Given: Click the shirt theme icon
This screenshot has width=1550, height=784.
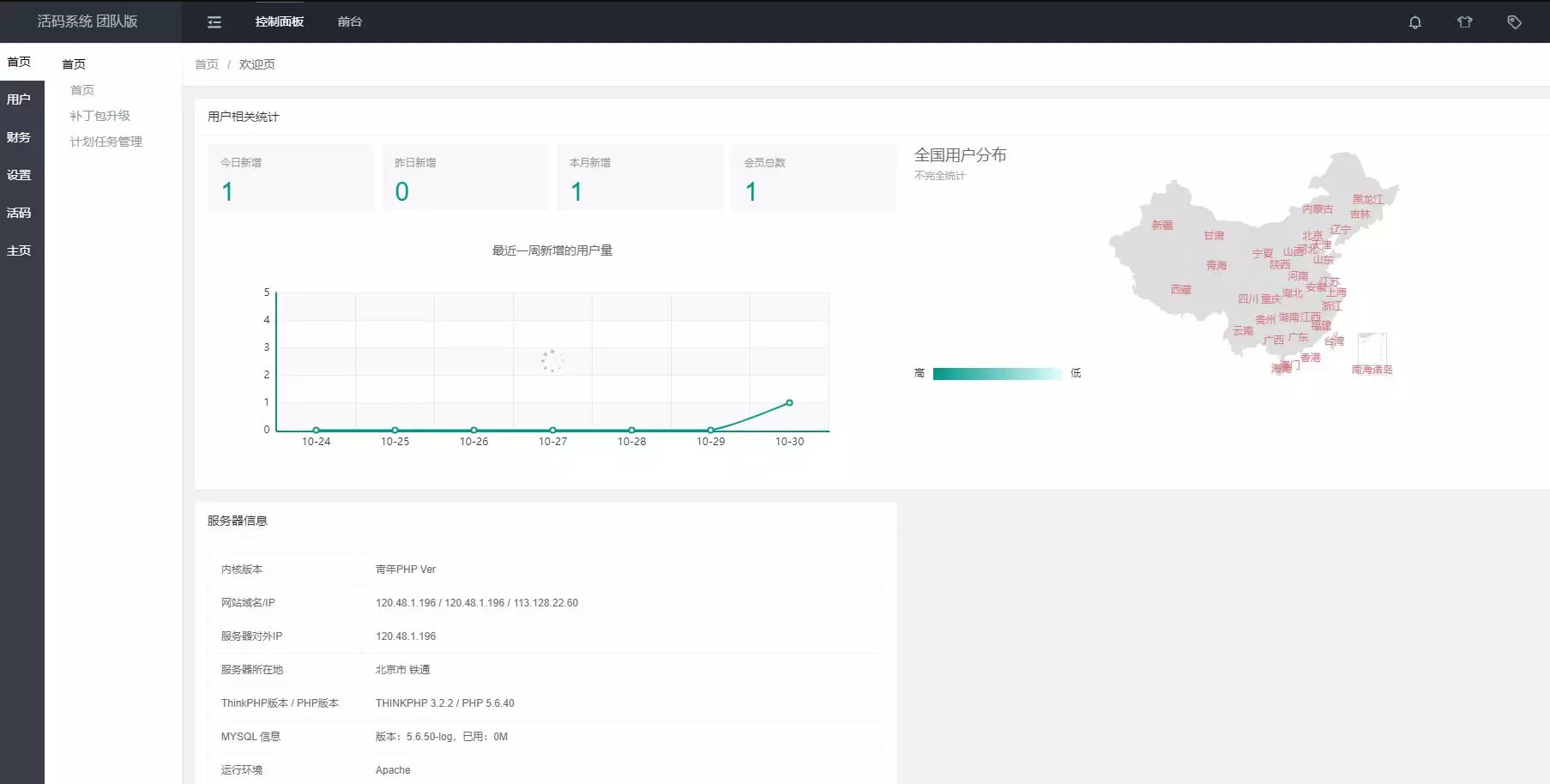Looking at the screenshot, I should [1465, 22].
